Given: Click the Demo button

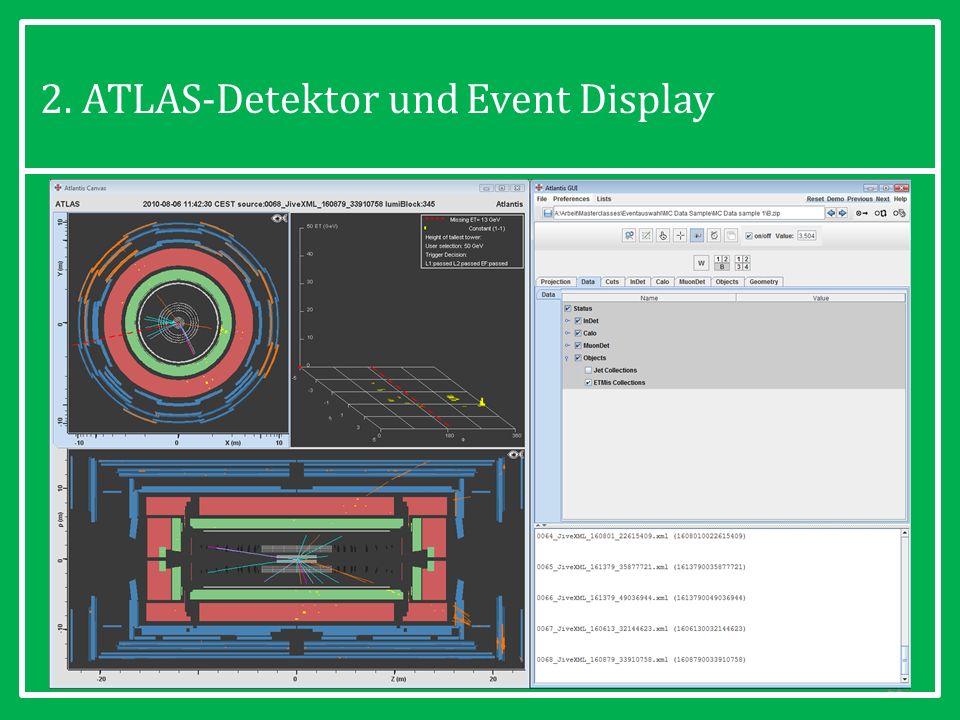Looking at the screenshot, I should click(835, 199).
